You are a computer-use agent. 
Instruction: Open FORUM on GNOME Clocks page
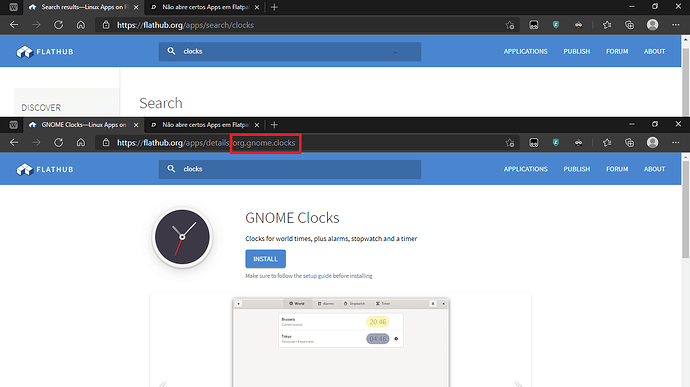(617, 169)
